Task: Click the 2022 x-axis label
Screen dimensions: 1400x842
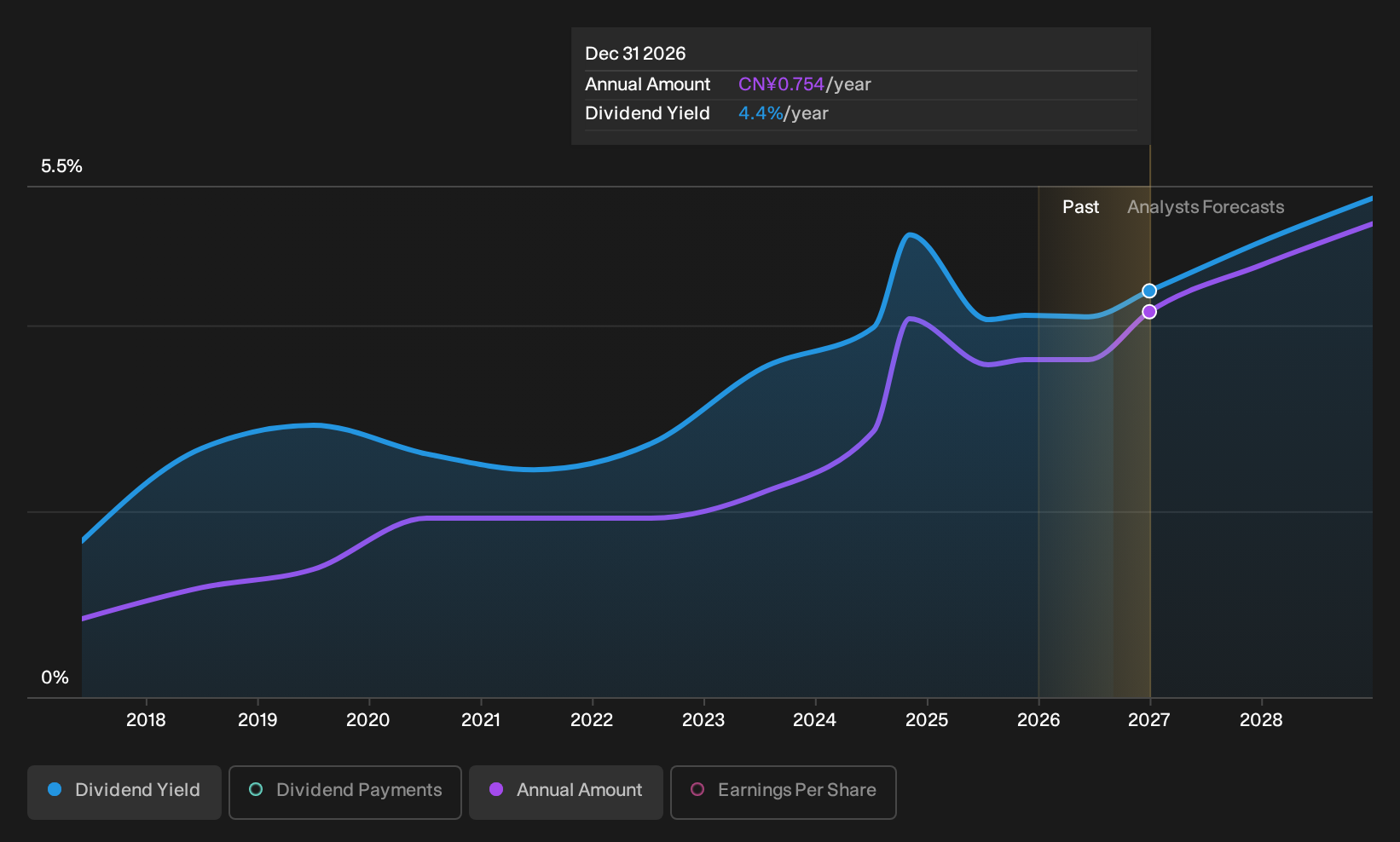Action: pos(592,720)
